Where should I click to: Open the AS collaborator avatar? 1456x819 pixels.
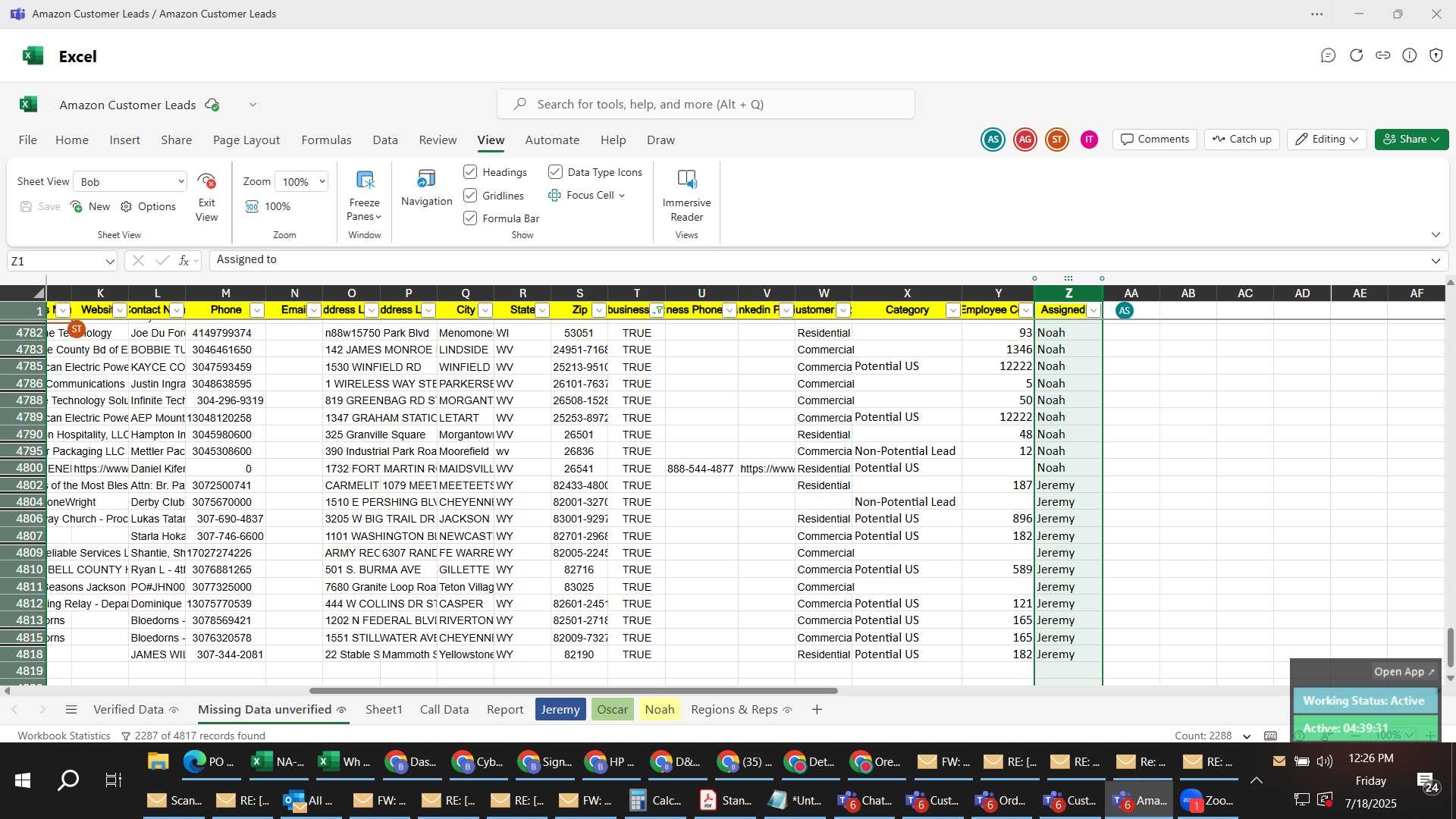[x=993, y=140]
